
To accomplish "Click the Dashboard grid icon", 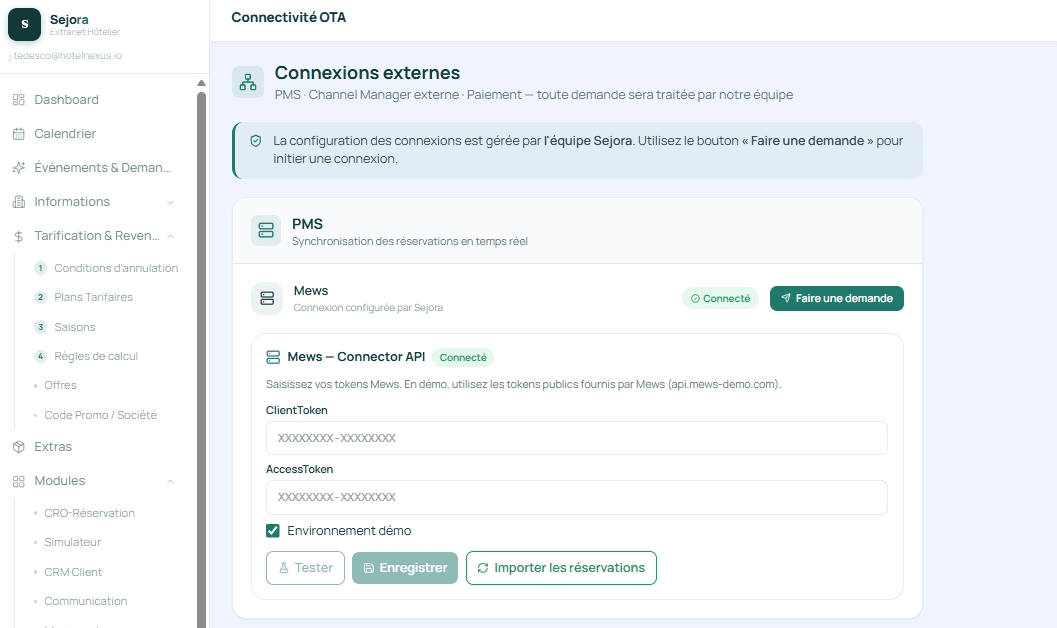I will (19, 100).
